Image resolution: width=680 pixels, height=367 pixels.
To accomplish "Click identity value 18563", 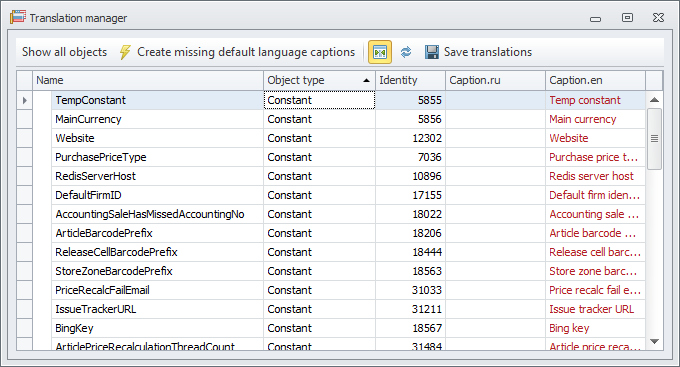I will [427, 271].
